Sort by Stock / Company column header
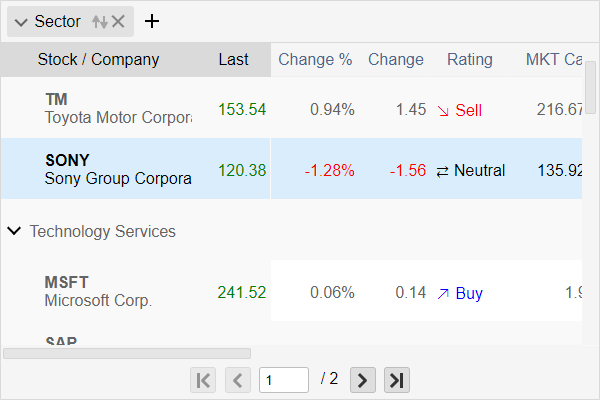 click(x=98, y=59)
